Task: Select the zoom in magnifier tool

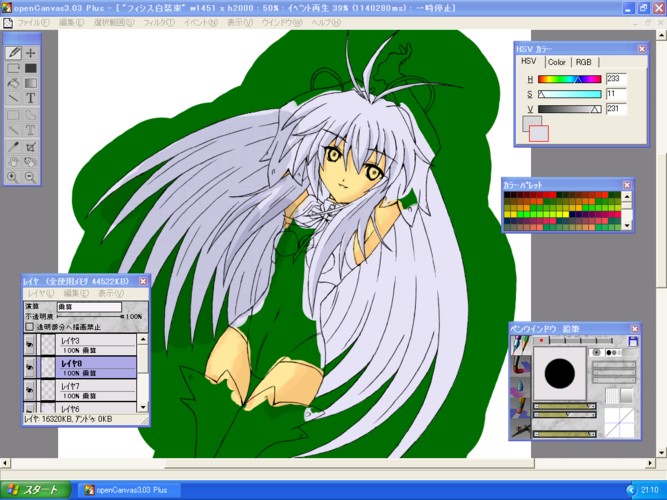Action: (13, 177)
